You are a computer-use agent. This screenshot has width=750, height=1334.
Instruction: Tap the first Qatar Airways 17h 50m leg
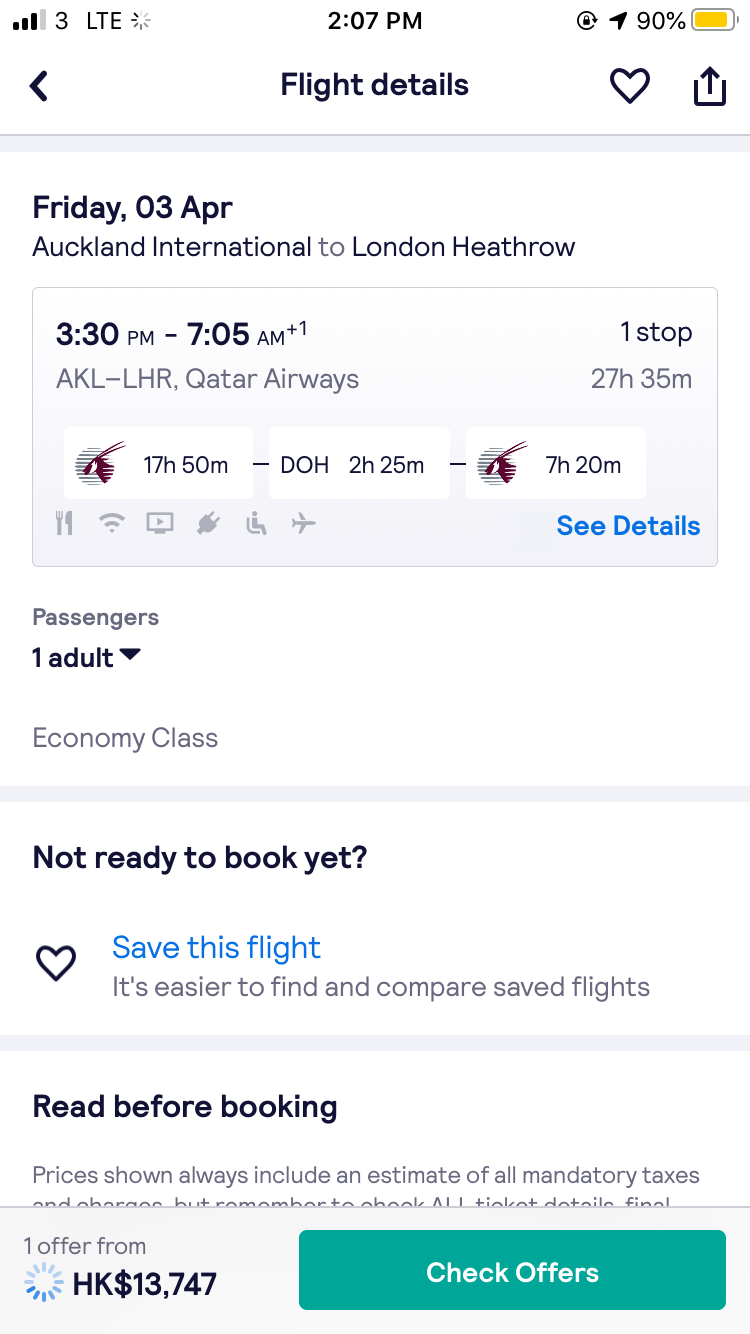click(158, 464)
